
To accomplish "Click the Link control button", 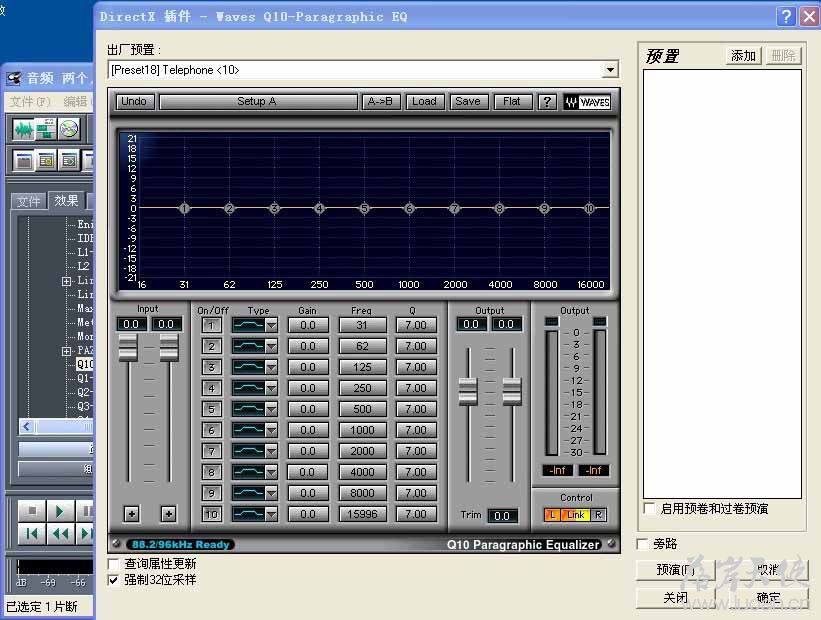I will coord(575,515).
